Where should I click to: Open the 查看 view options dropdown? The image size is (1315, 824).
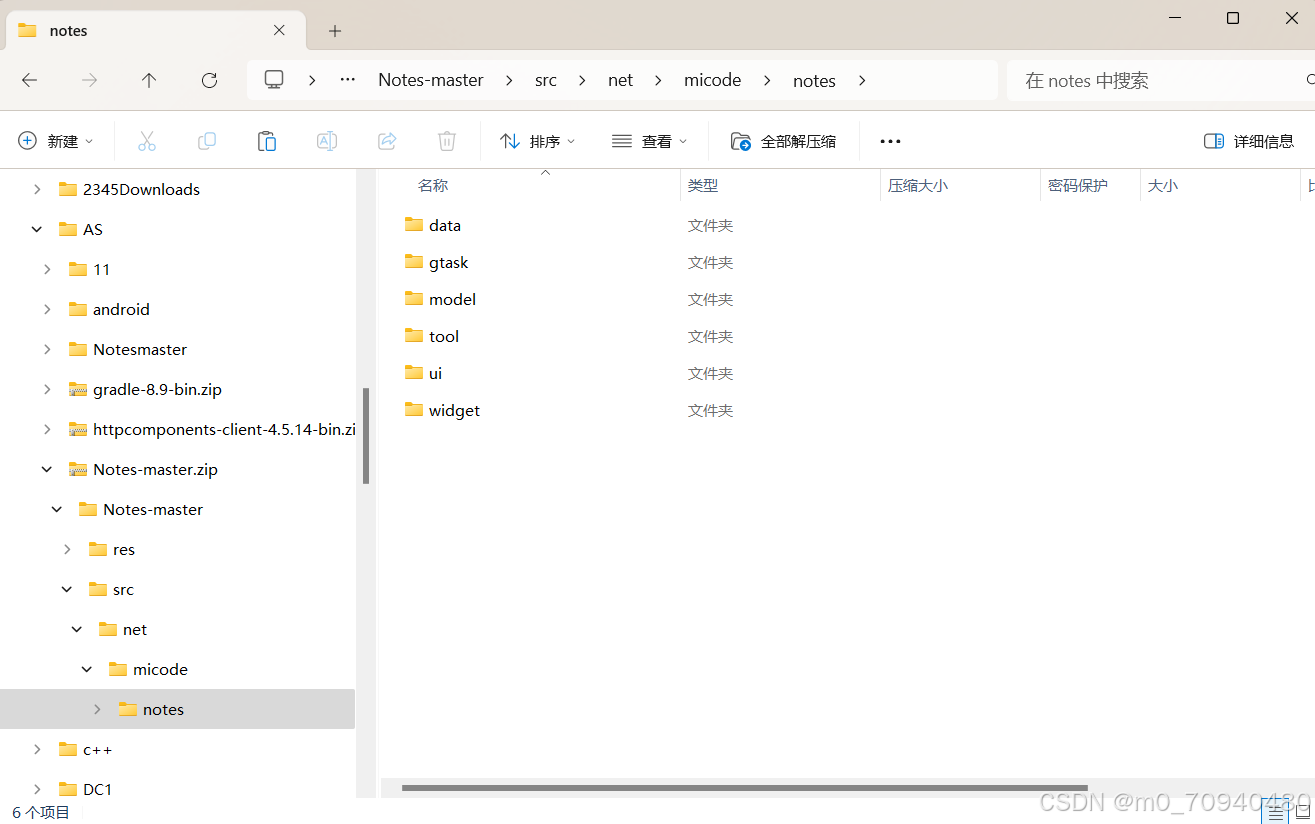tap(649, 140)
